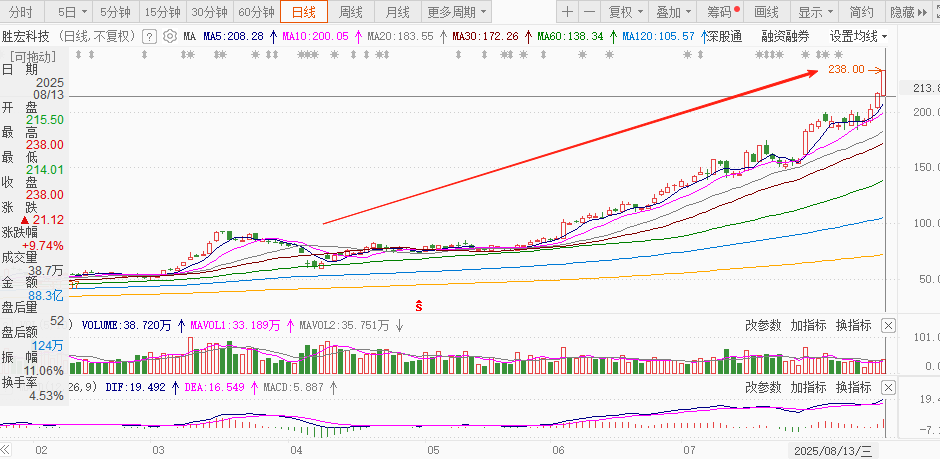Toggle the 筹码 chip distribution view
940x459 pixels.
pyautogui.click(x=720, y=12)
